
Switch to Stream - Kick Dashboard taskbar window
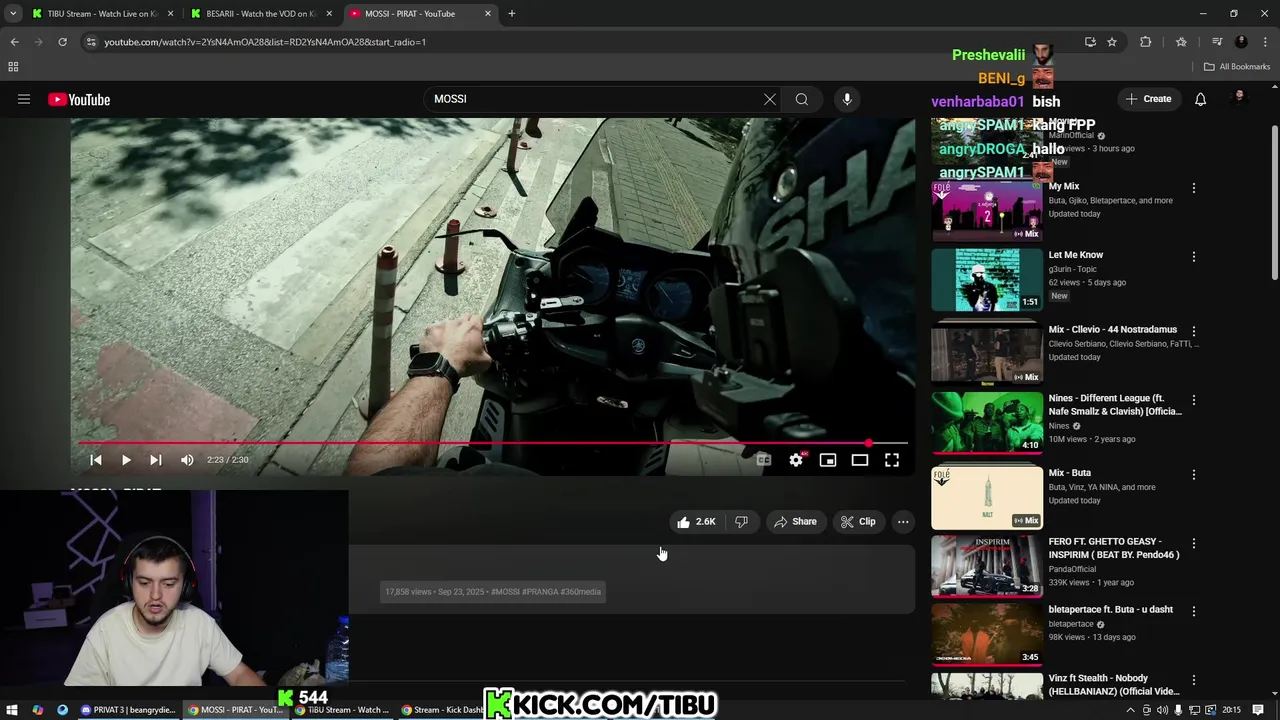[443, 710]
